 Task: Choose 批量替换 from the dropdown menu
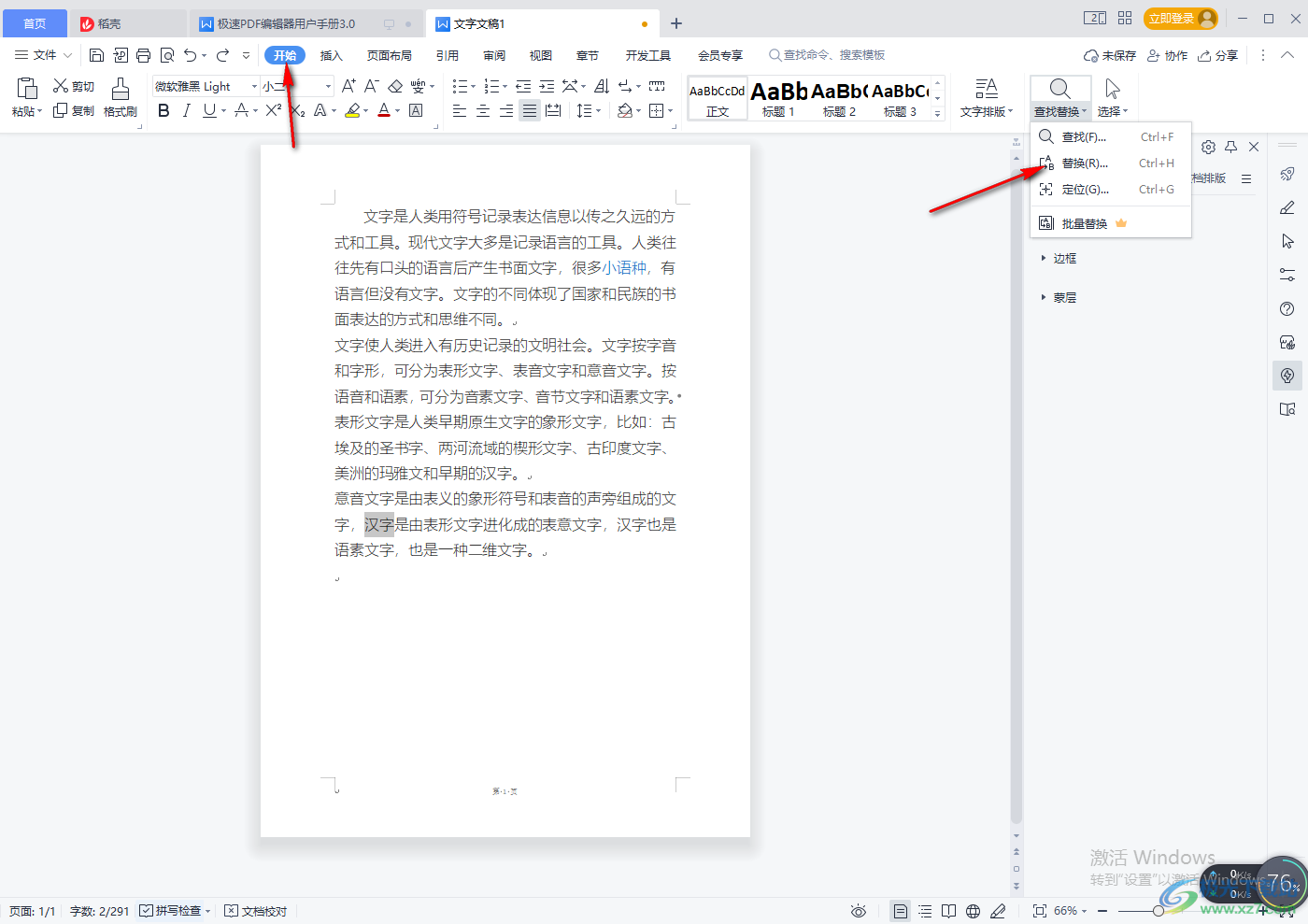pos(1110,223)
